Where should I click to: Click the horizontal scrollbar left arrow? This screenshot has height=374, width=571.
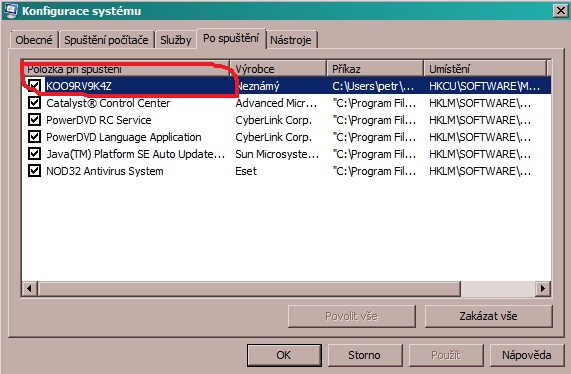click(29, 289)
